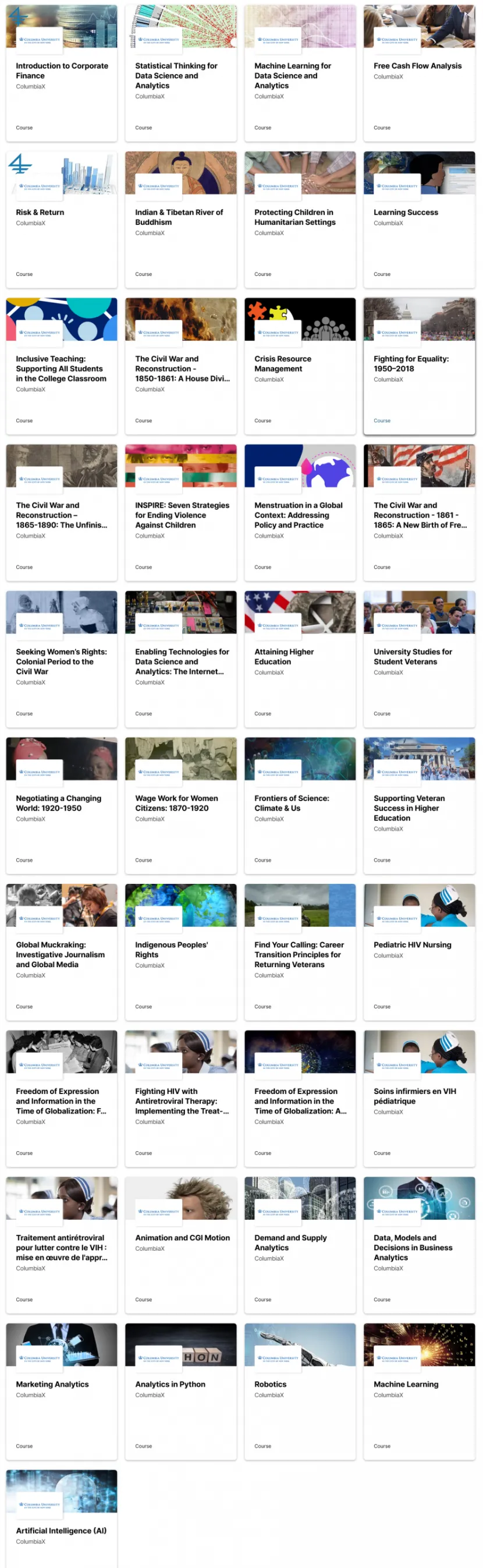
Task: Select Soins infirmiers en VIH pédiatrique course
Action: 419,1099
